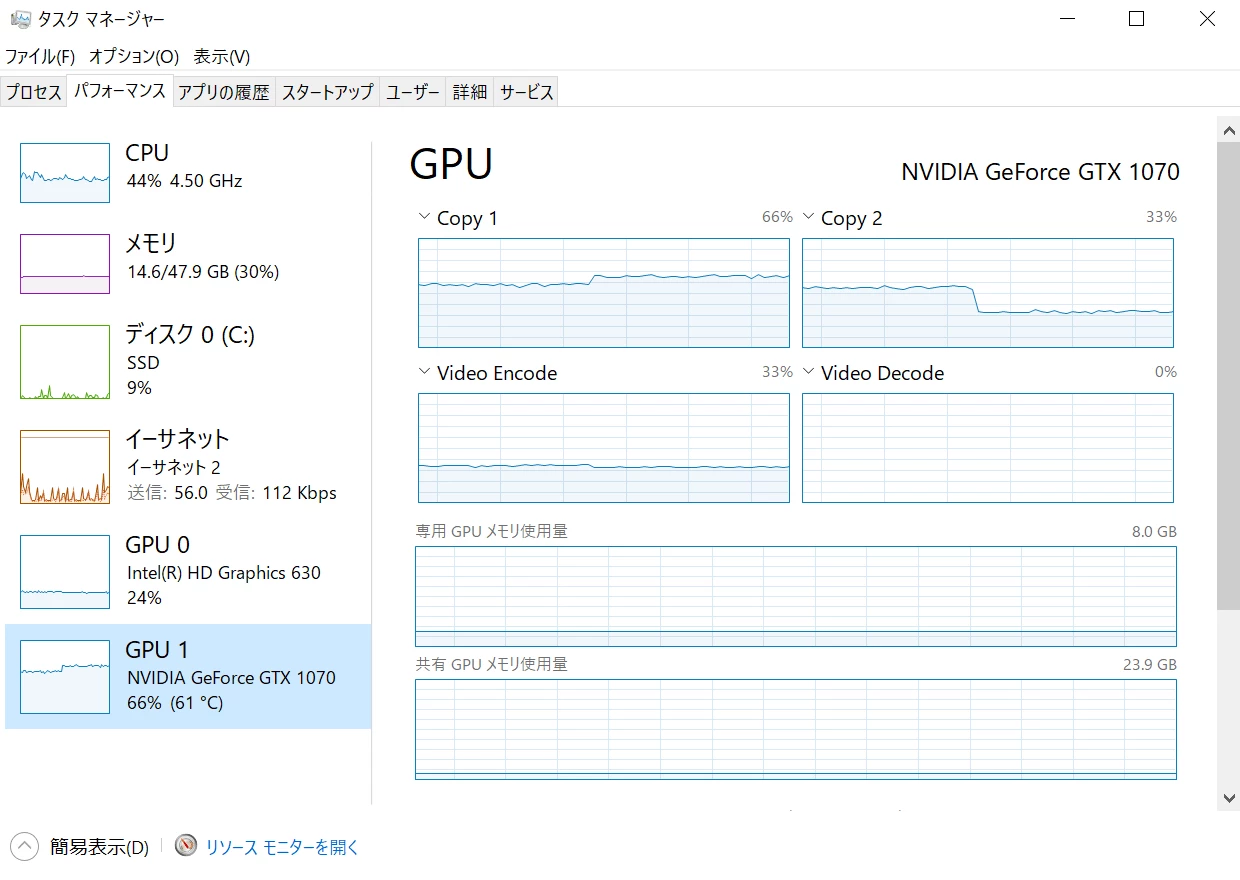Open the Video Encode engine dropdown
Image resolution: width=1240 pixels, height=880 pixels.
point(424,373)
